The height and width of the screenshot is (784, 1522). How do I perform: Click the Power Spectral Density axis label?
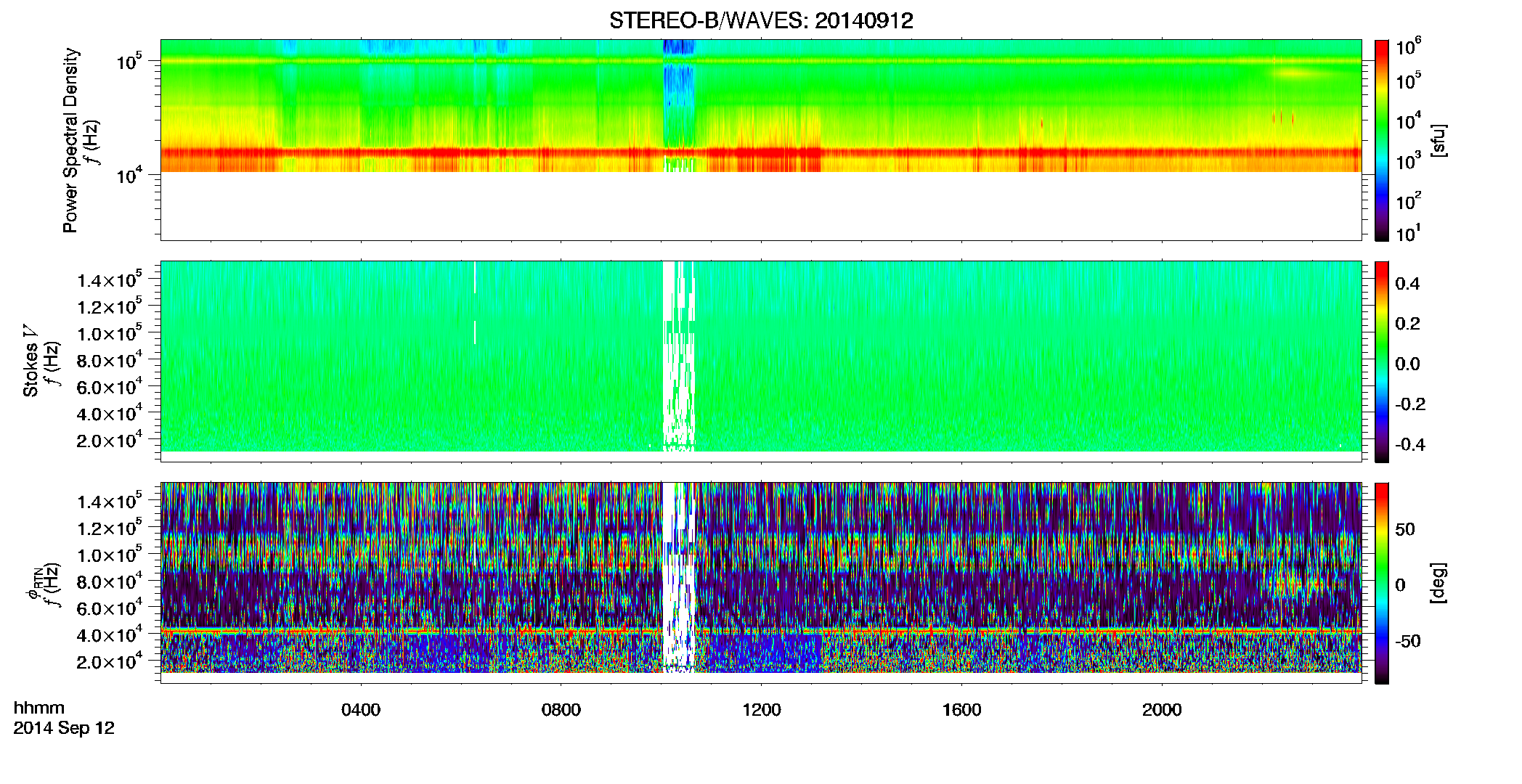point(70,140)
